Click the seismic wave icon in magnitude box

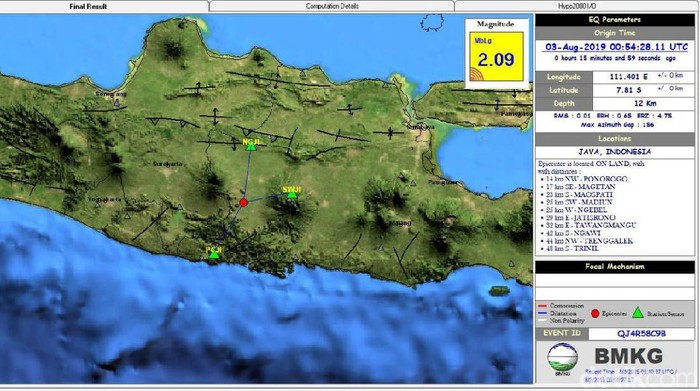coord(477,74)
